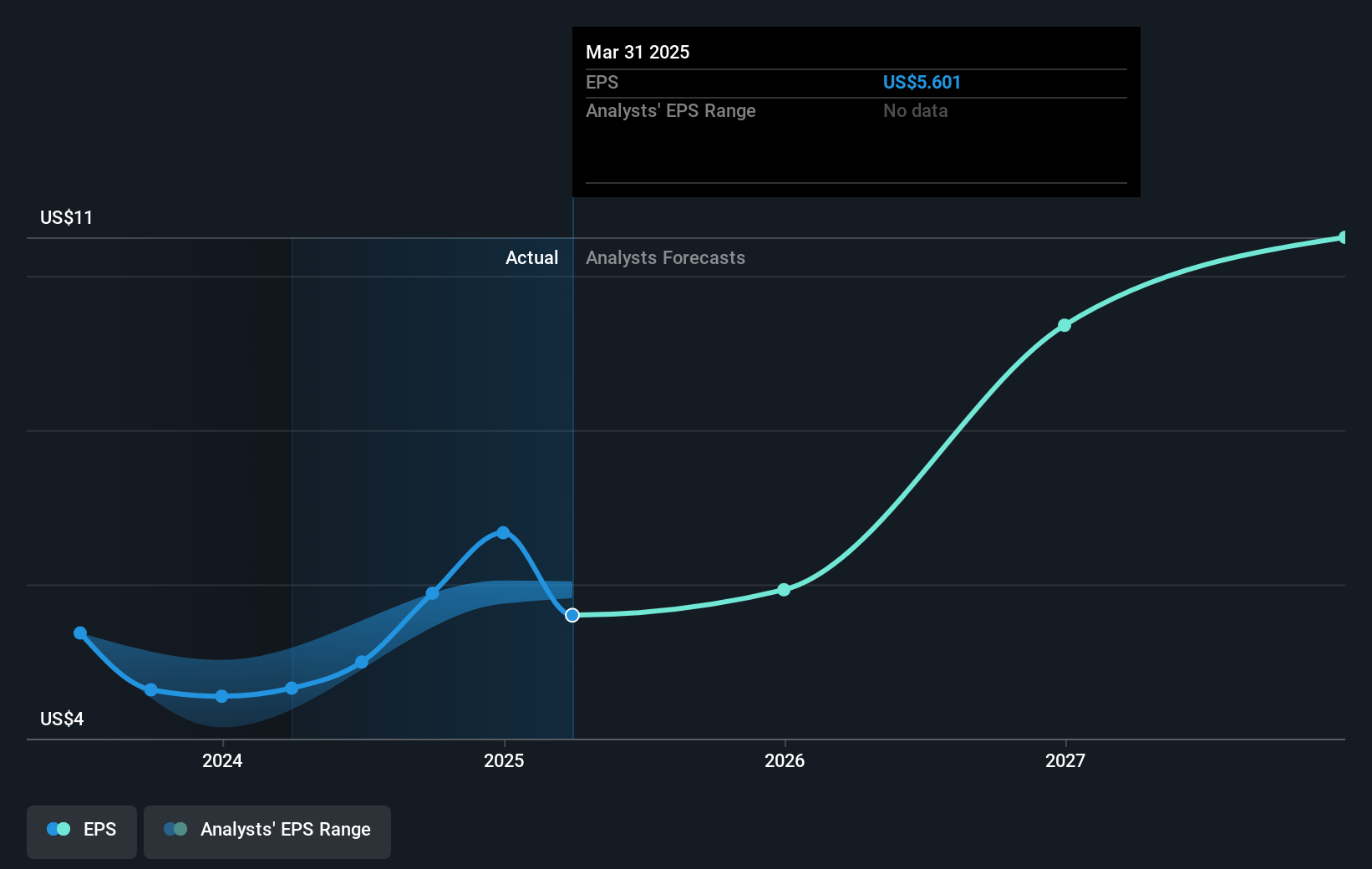Click the 2026 x-axis label
The image size is (1372, 869).
click(785, 760)
